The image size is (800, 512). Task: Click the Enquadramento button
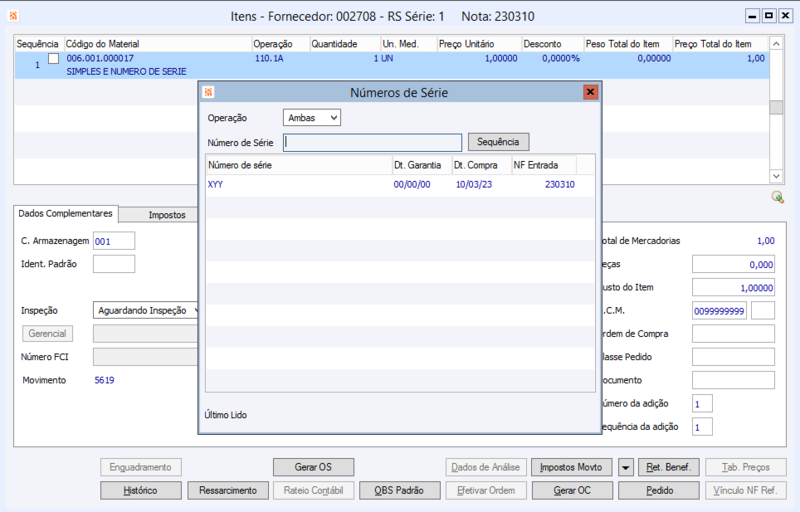(x=140, y=467)
